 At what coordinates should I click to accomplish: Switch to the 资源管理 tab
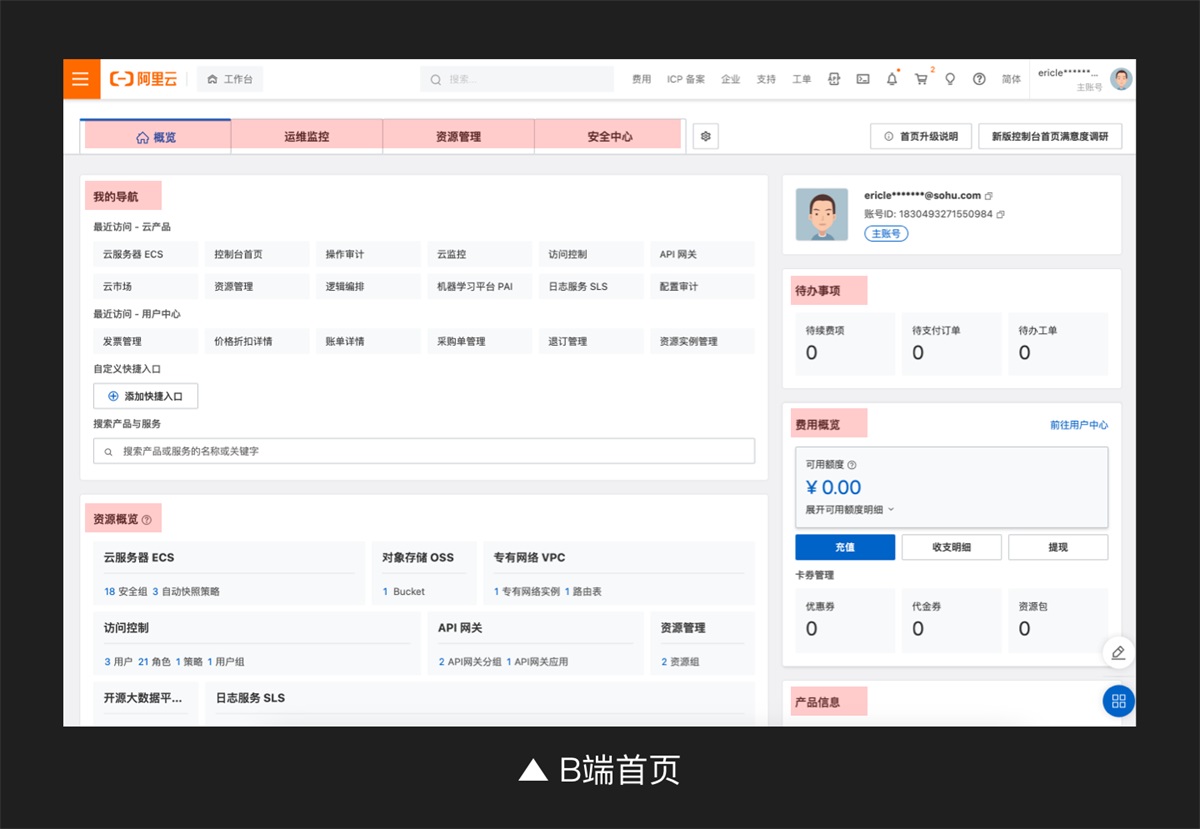click(x=459, y=137)
